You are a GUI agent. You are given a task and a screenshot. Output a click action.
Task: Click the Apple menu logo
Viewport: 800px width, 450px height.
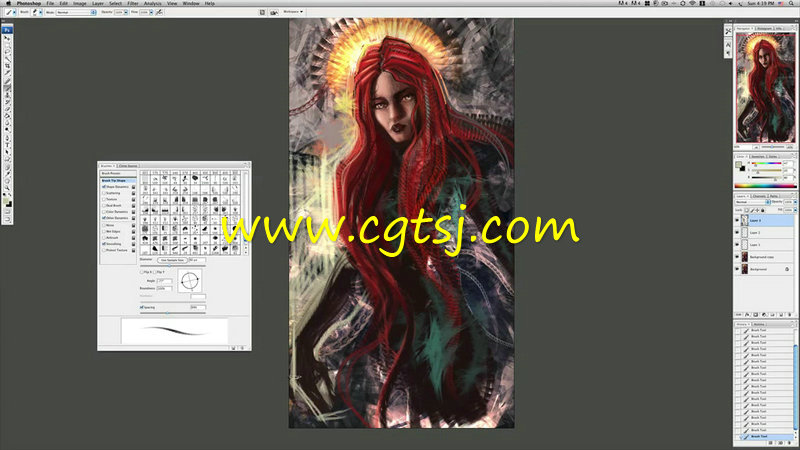pyautogui.click(x=8, y=3)
